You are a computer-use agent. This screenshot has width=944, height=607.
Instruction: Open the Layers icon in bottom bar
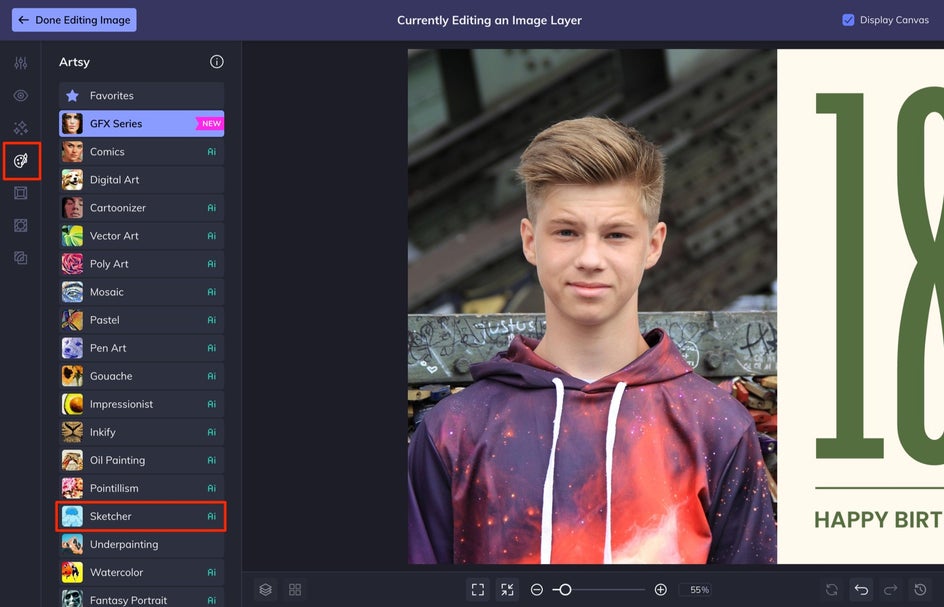266,590
